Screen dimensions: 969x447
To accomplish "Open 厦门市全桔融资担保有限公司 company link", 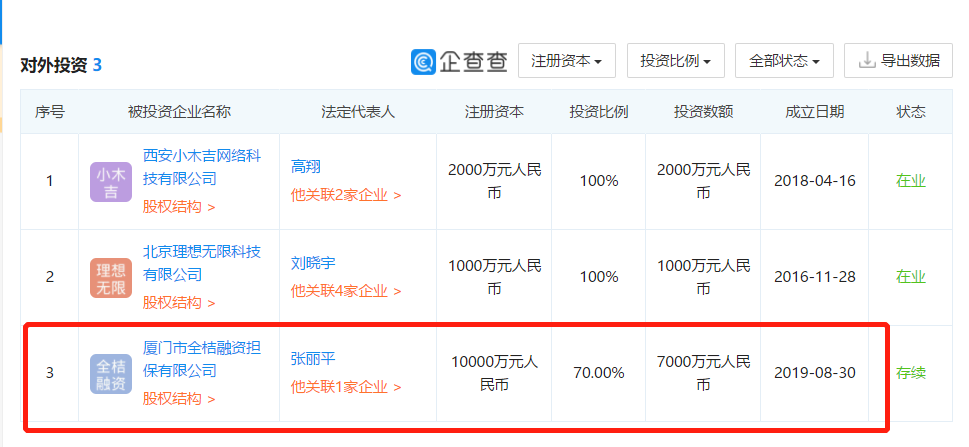I will [202, 359].
